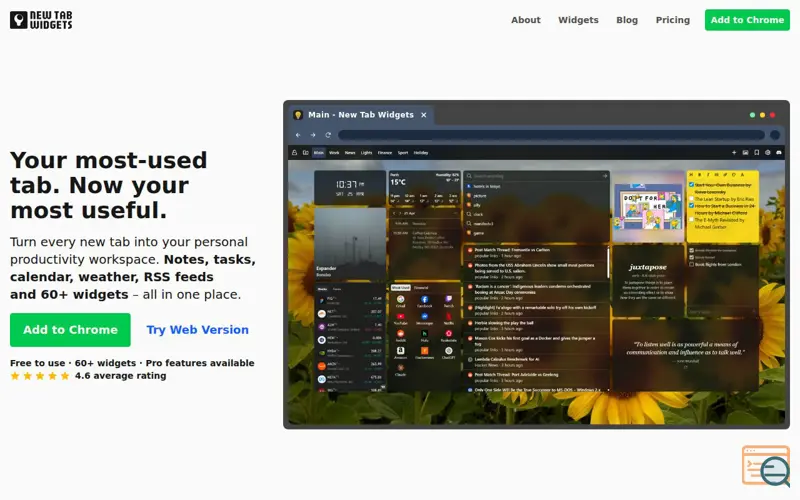This screenshot has height=500, width=800.
Task: Click the foggy towers photo widget
Action: point(350,244)
